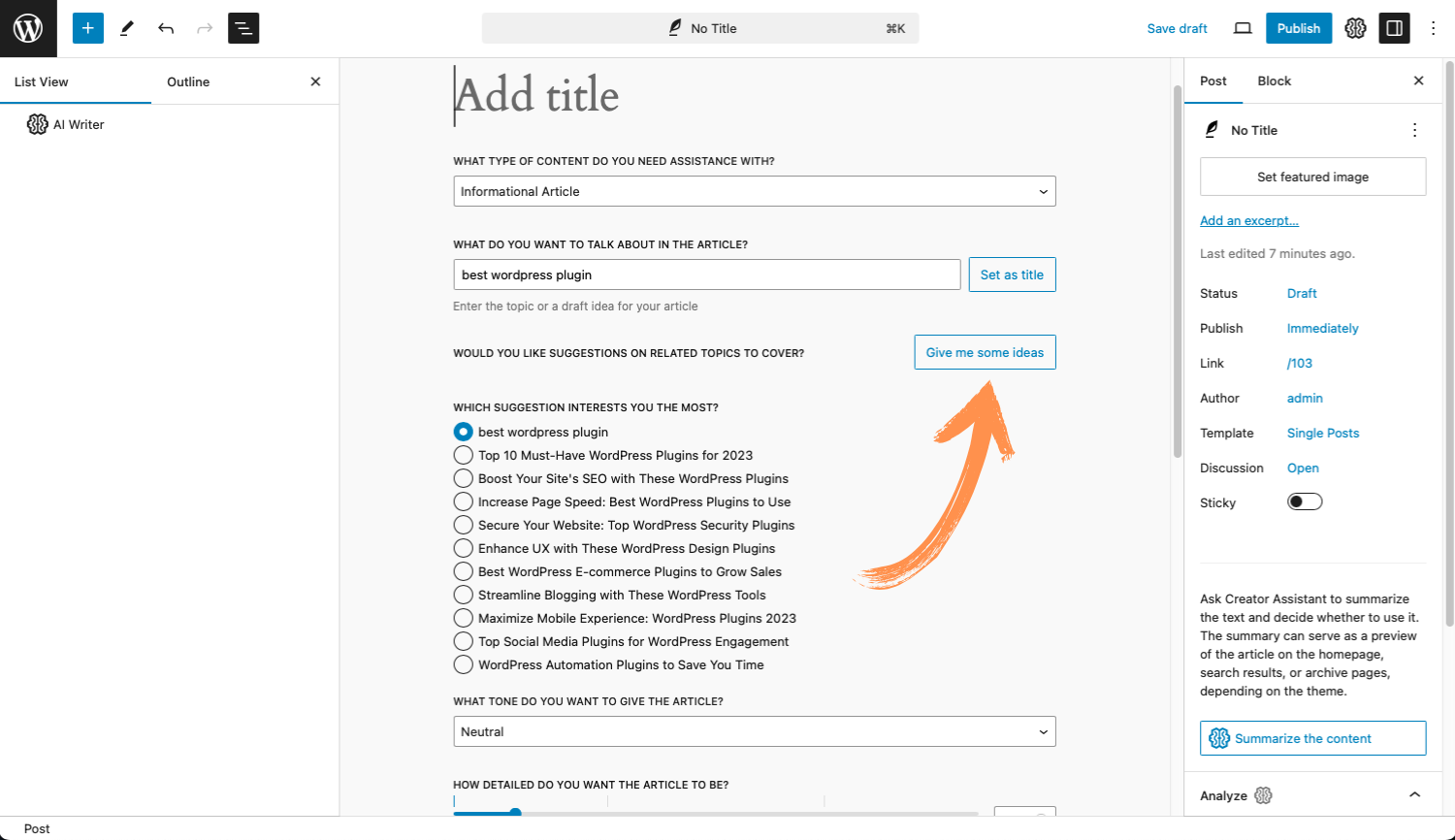Click the WordPress logo icon
This screenshot has height=840, width=1455.
click(x=28, y=28)
